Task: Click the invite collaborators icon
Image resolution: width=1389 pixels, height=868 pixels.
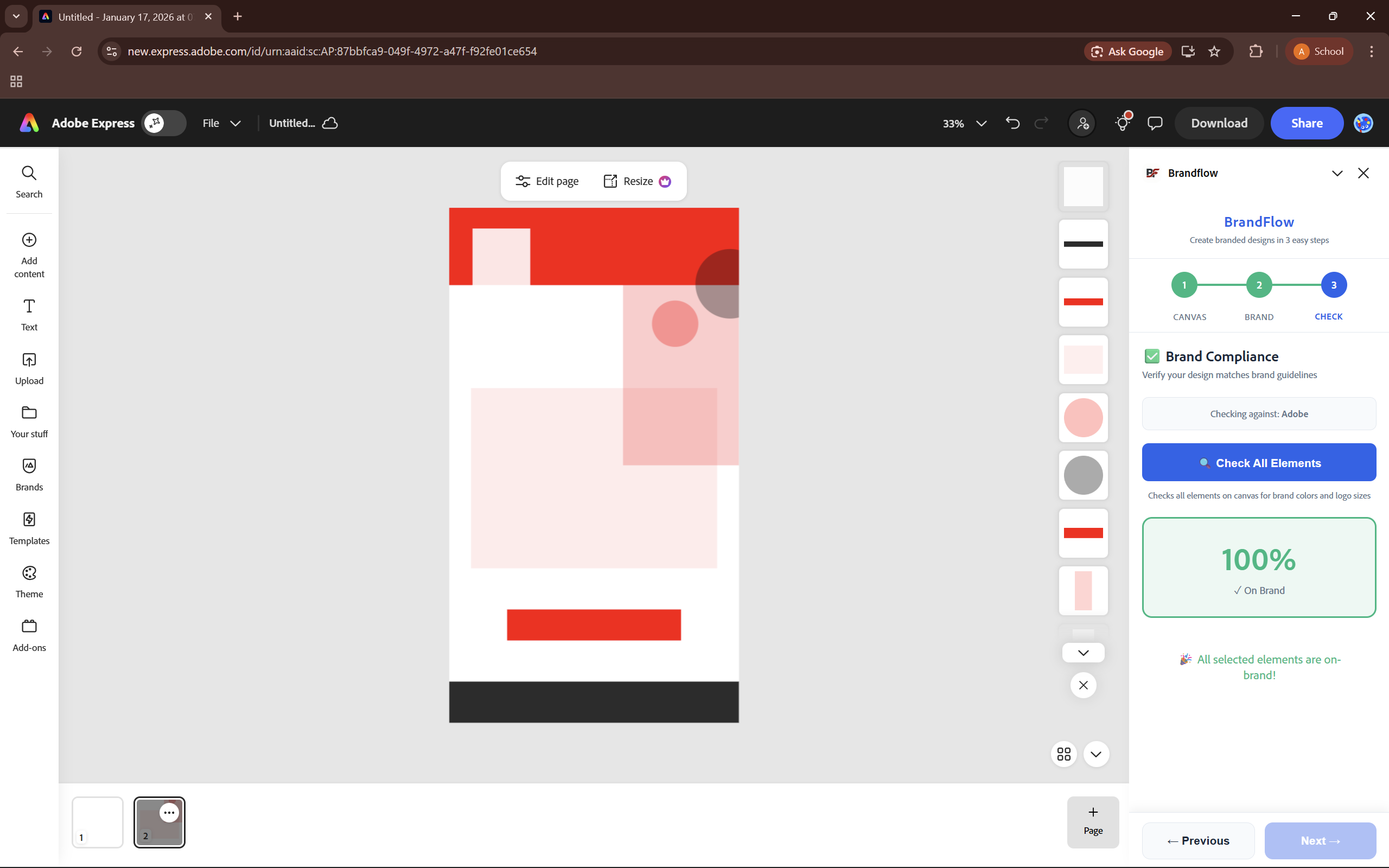Action: click(1082, 123)
